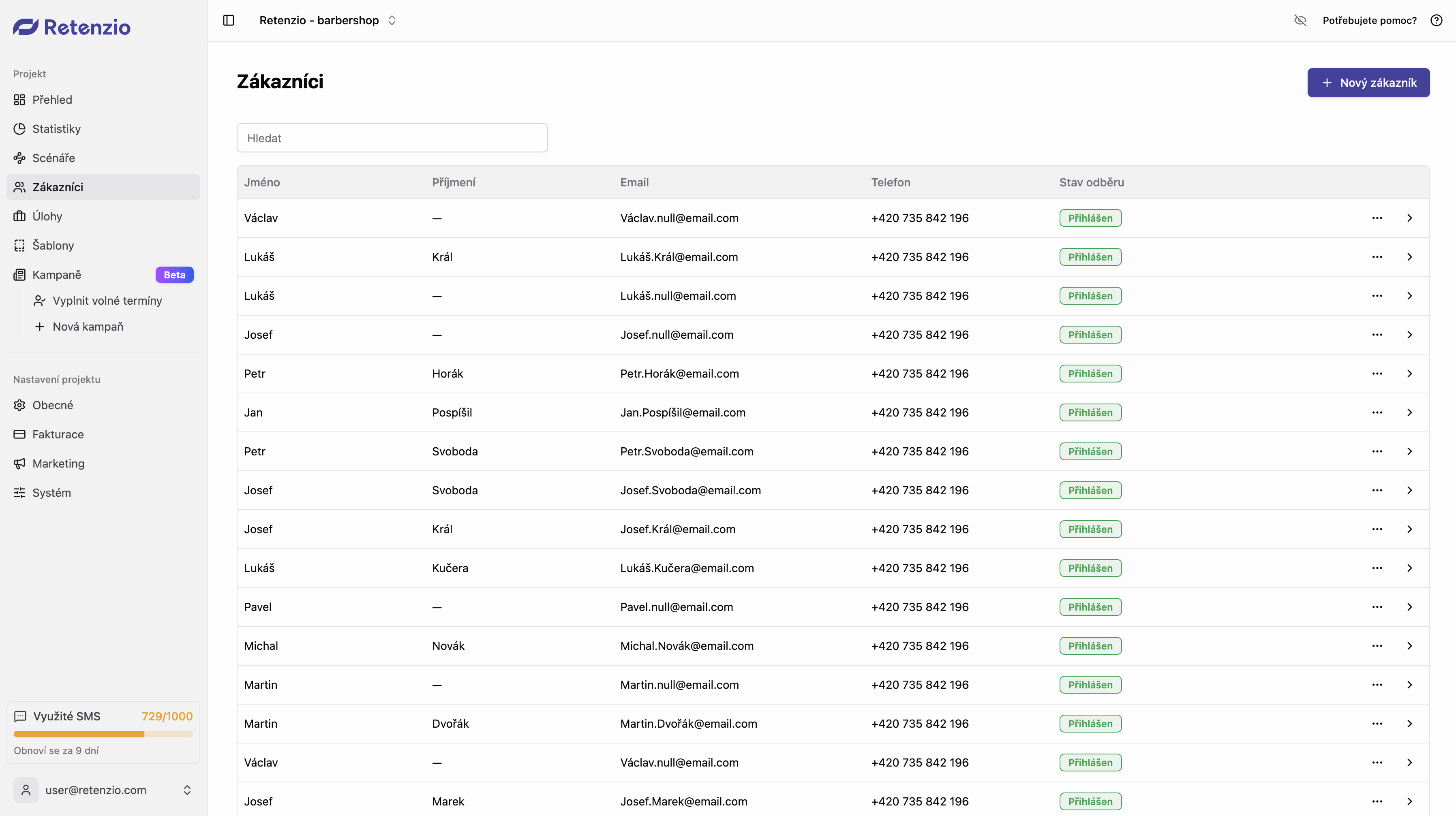1456x816 pixels.
Task: Go to Scénáře in the sidebar
Action: click(53, 158)
